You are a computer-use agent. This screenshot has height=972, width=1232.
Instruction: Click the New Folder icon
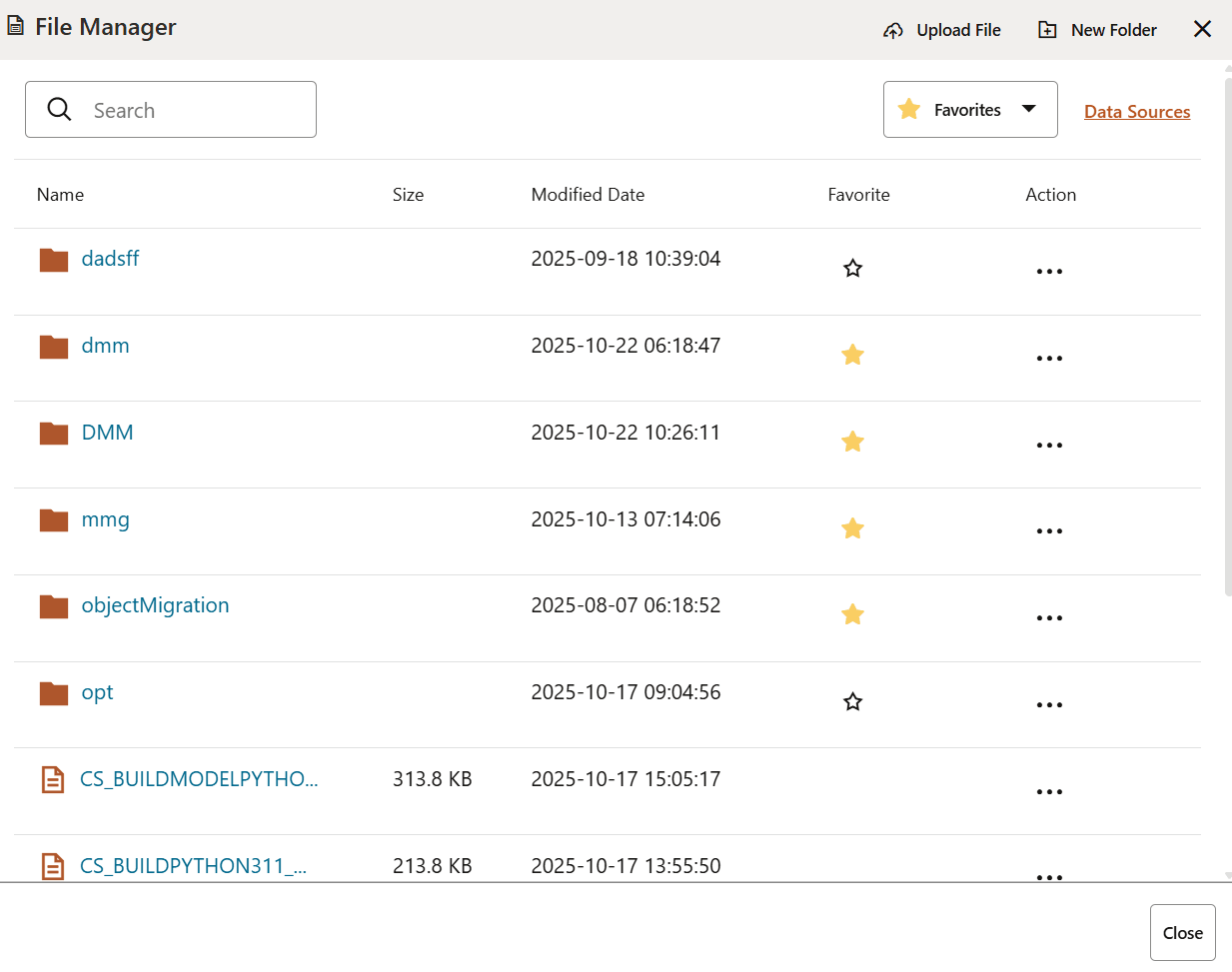coord(1047,30)
